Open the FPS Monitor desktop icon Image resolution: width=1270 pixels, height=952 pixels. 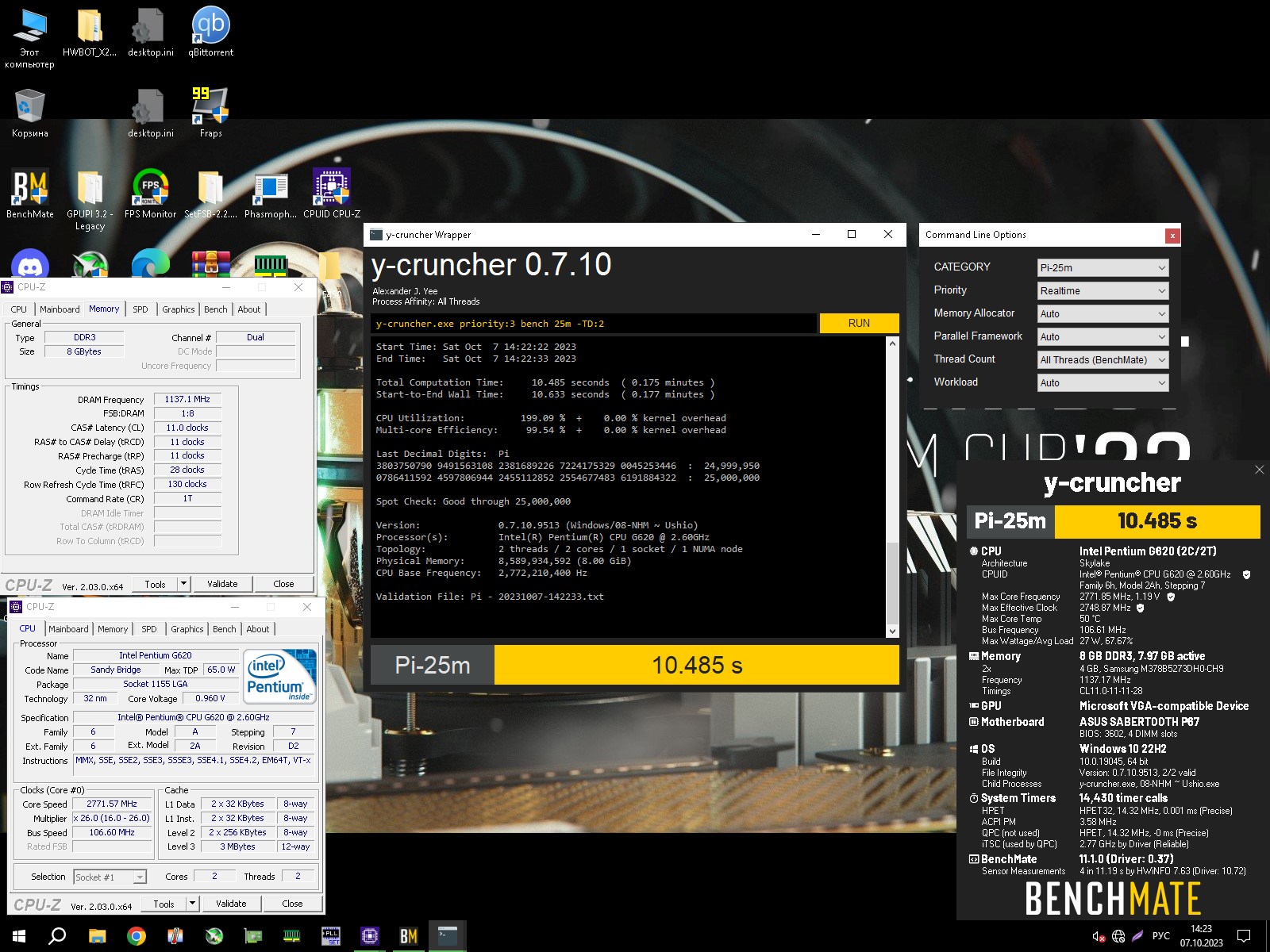click(150, 194)
